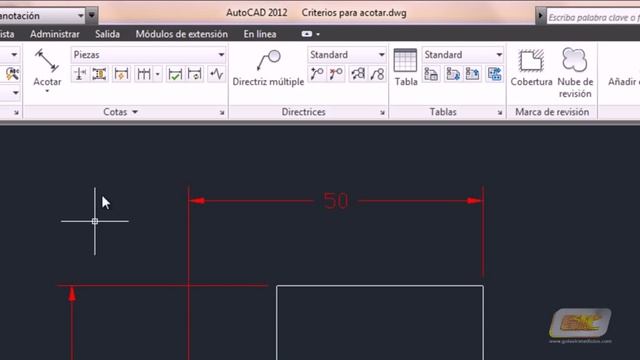Open the ribbon display options arrow

pyautogui.click(x=318, y=34)
